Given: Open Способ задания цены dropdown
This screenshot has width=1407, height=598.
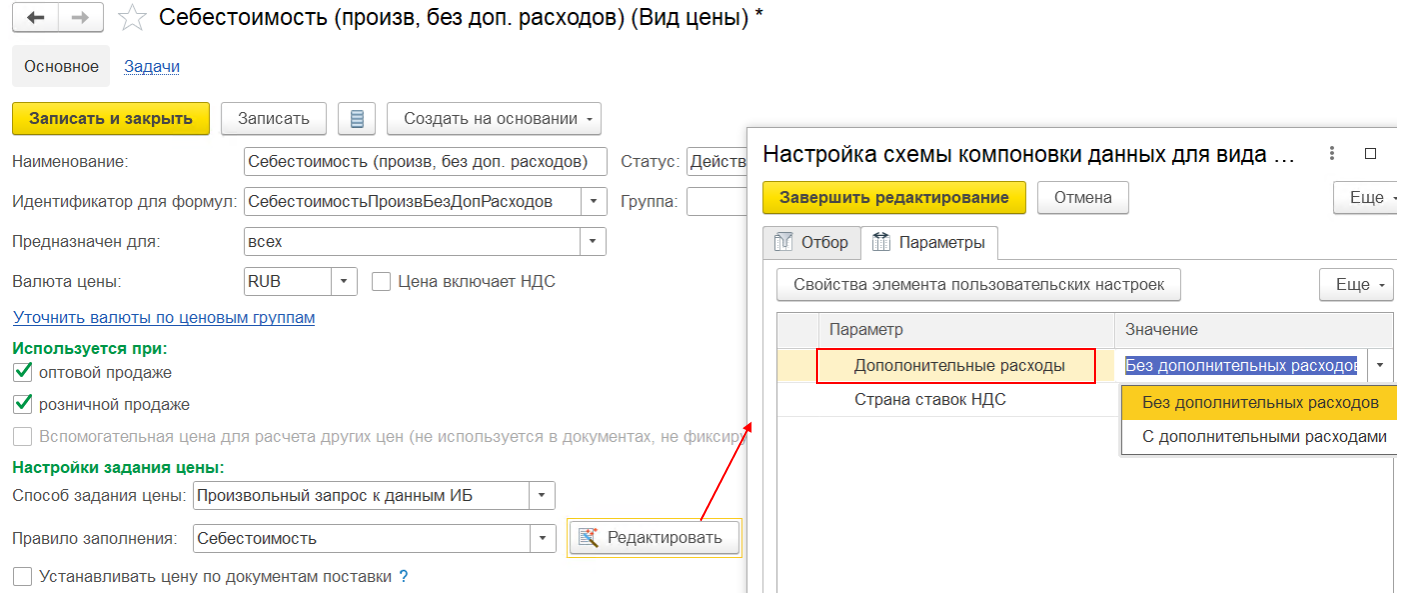Looking at the screenshot, I should tap(541, 495).
